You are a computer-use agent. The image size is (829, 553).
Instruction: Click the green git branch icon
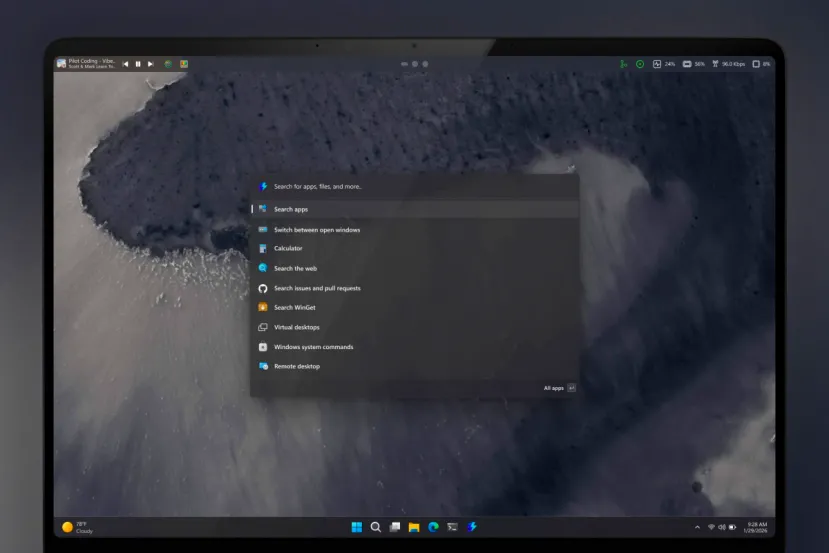pos(624,64)
